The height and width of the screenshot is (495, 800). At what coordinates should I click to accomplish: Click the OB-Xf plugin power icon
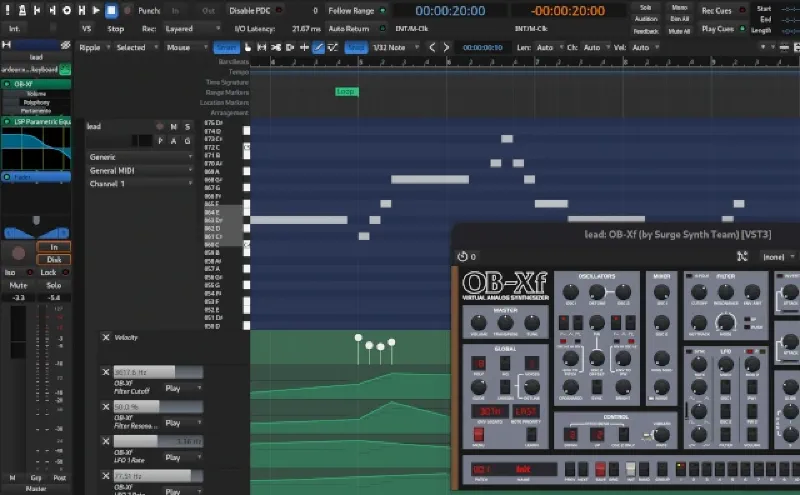pyautogui.click(x=463, y=256)
